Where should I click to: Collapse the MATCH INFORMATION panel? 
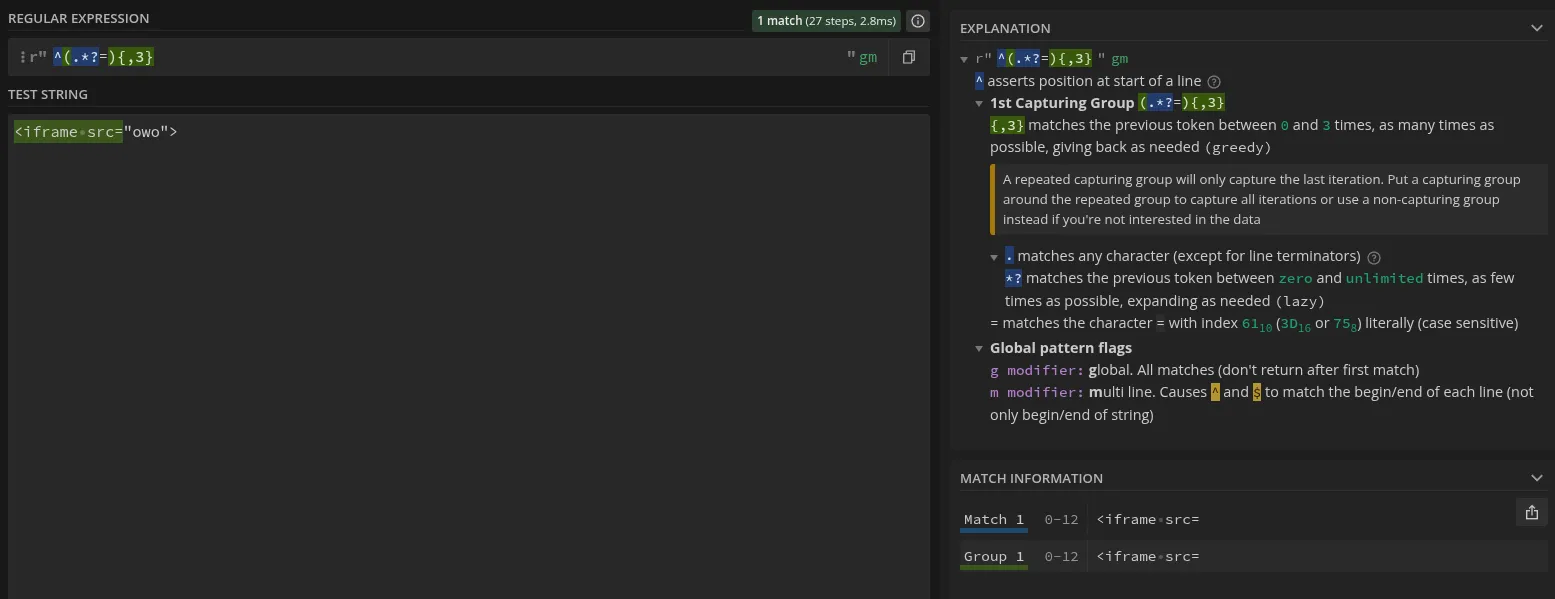point(1537,477)
